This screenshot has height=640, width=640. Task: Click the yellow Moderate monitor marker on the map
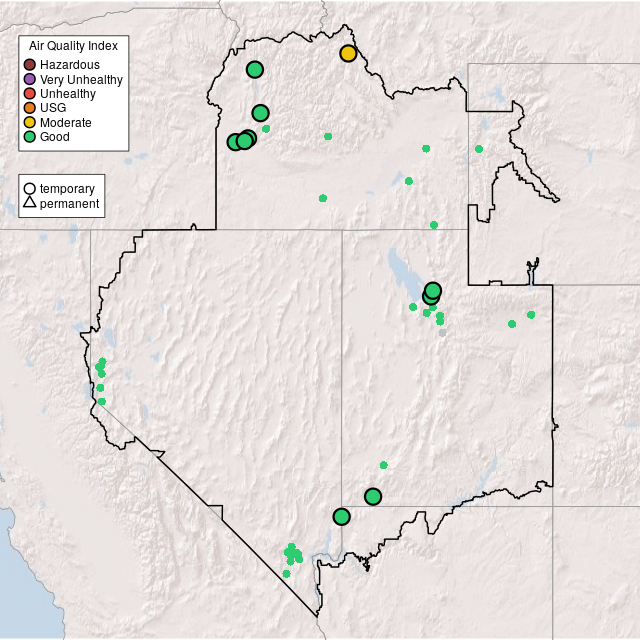click(x=348, y=53)
